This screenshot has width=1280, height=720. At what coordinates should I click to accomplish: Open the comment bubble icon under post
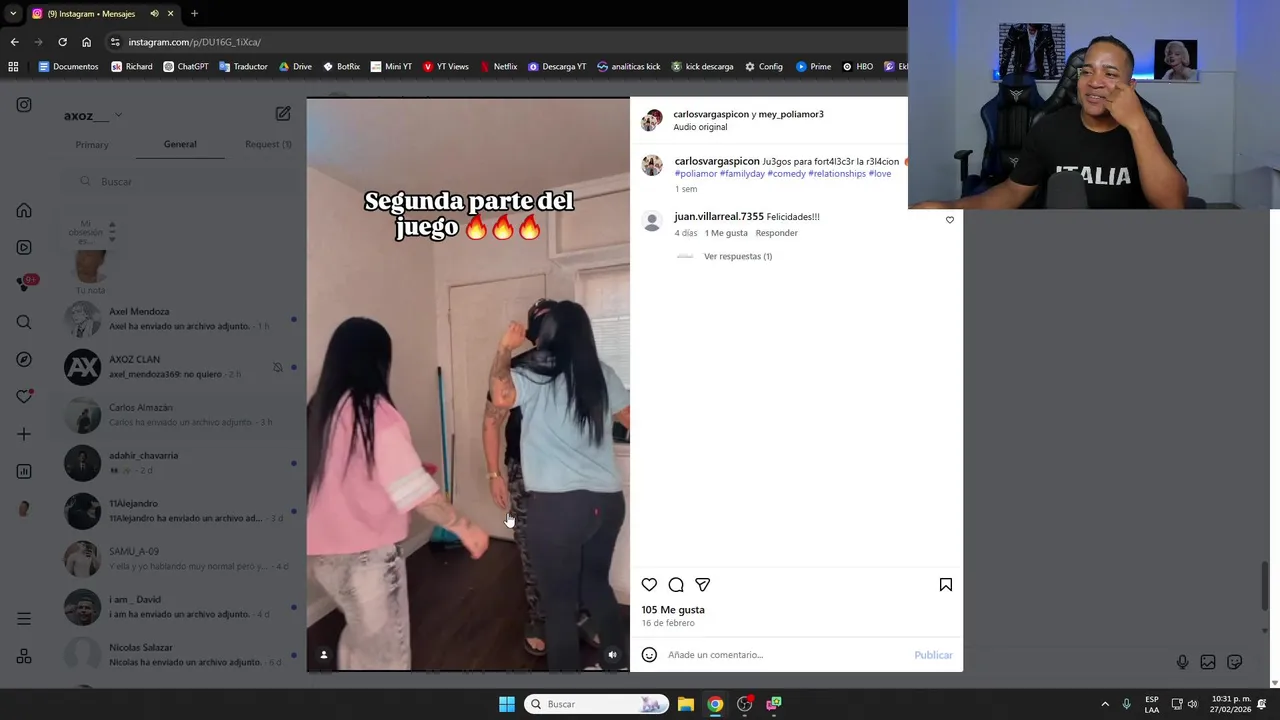pyautogui.click(x=676, y=585)
